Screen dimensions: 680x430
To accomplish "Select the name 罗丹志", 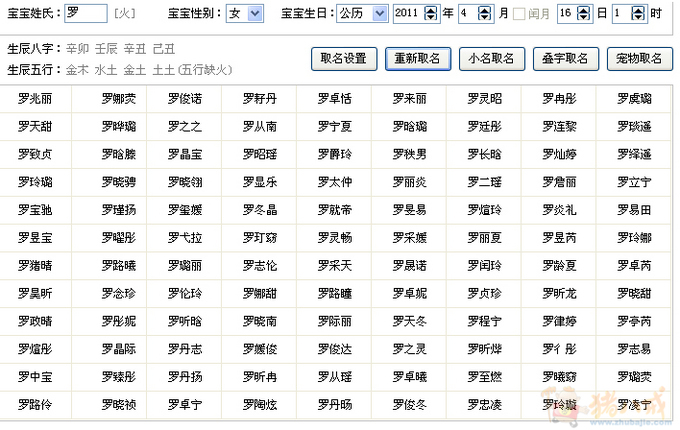I will (x=185, y=349).
